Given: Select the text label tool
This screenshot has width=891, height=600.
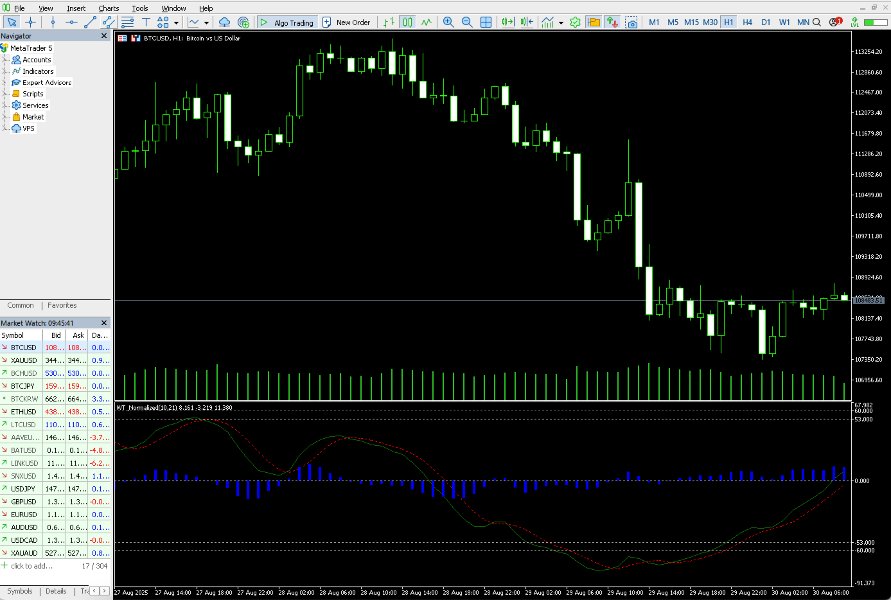Looking at the screenshot, I should [x=146, y=22].
